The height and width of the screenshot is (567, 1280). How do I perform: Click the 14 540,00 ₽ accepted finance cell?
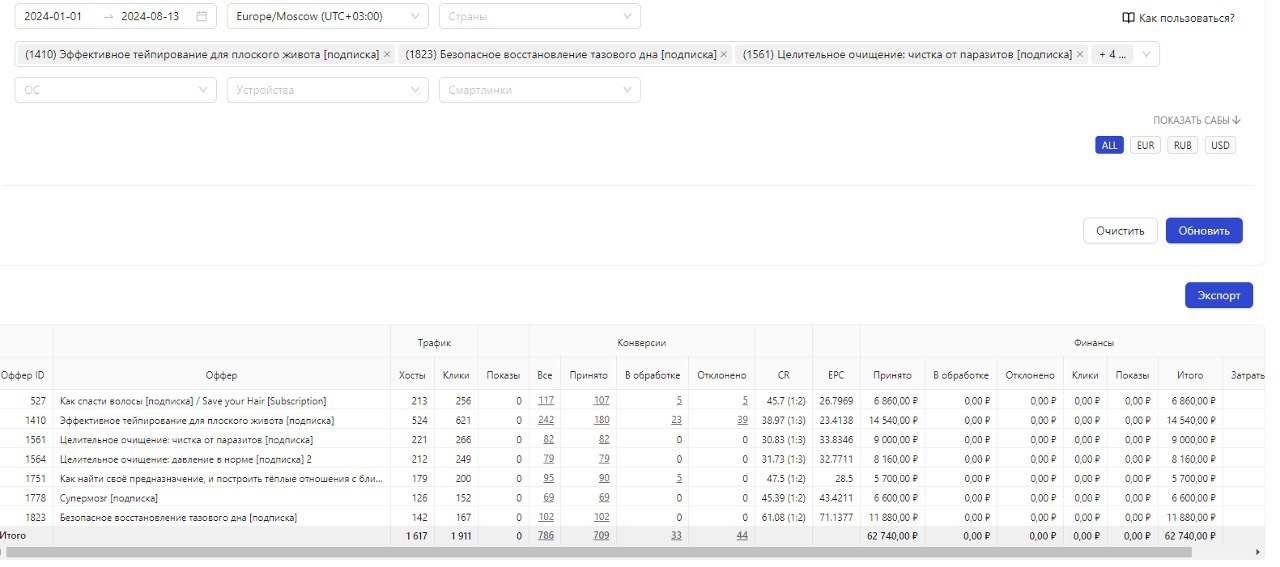coord(892,420)
